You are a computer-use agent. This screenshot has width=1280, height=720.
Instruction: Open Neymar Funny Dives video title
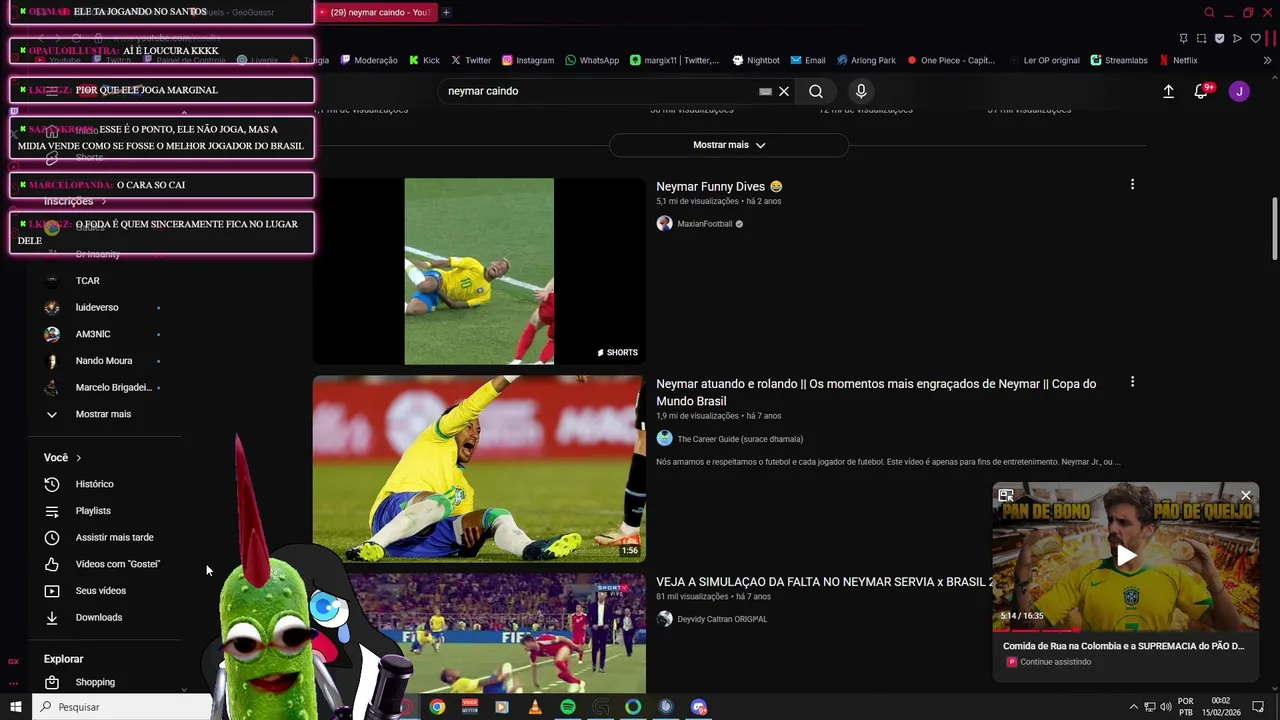[719, 187]
